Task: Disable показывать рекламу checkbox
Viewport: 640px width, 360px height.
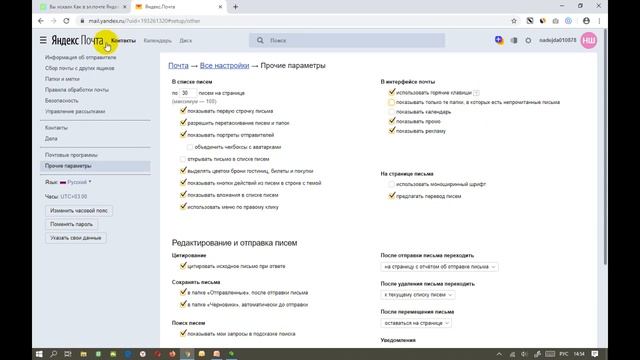Action: click(392, 131)
